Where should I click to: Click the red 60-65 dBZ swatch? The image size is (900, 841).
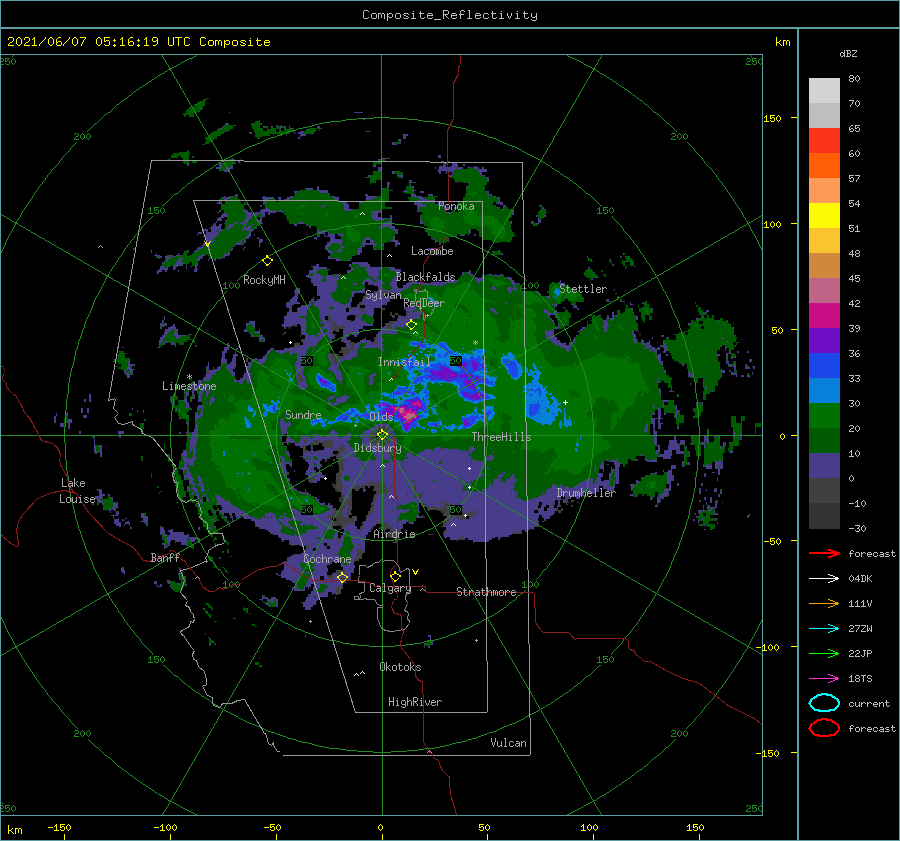point(824,141)
